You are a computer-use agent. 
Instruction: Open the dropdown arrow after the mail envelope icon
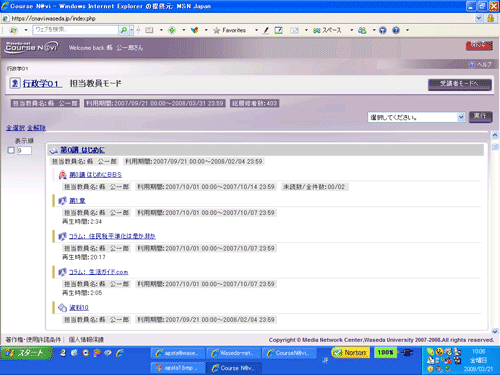coord(306,30)
